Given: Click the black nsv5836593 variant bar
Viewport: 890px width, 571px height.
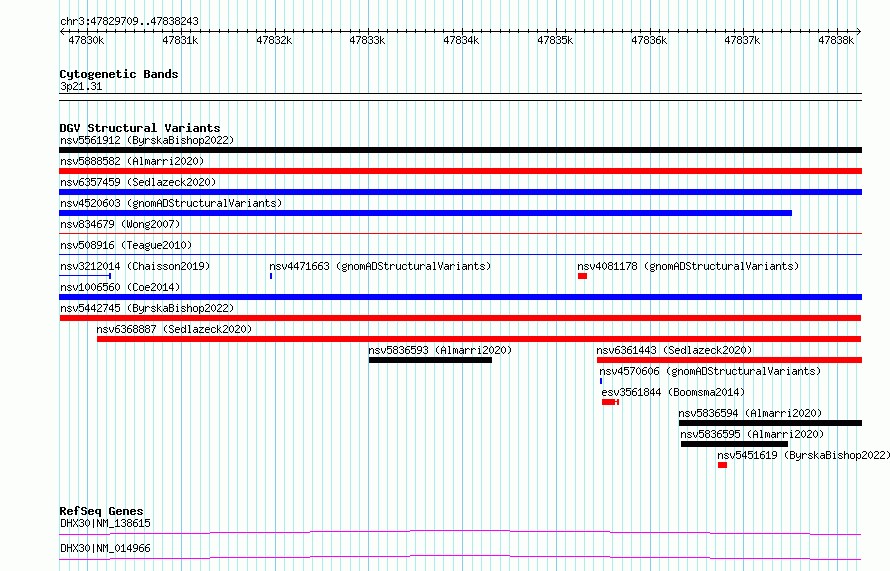Looking at the screenshot, I should pyautogui.click(x=430, y=360).
